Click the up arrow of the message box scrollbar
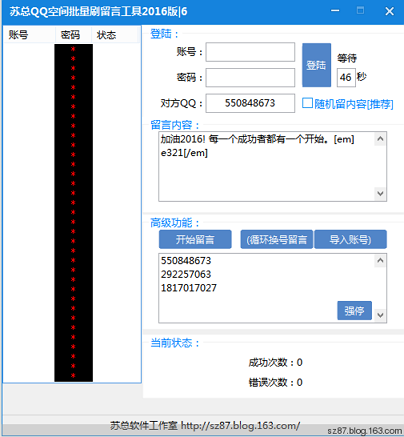 pos(380,139)
